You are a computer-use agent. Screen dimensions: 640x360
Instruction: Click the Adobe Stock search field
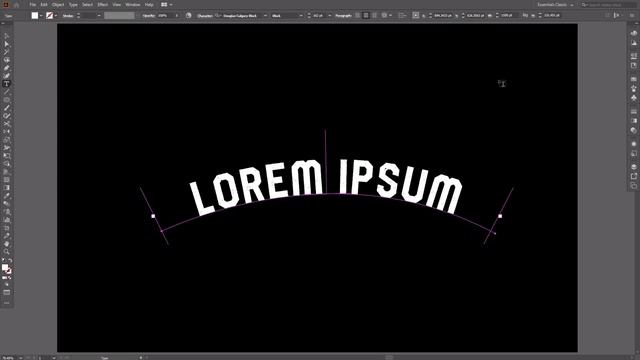[x=609, y=4]
